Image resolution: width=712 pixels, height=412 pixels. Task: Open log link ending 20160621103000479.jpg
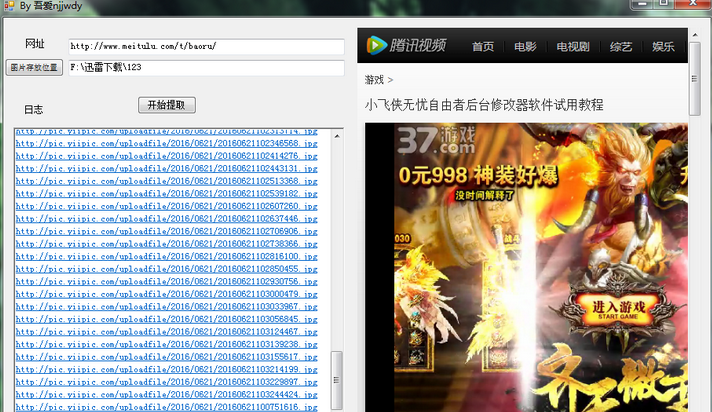point(167,294)
